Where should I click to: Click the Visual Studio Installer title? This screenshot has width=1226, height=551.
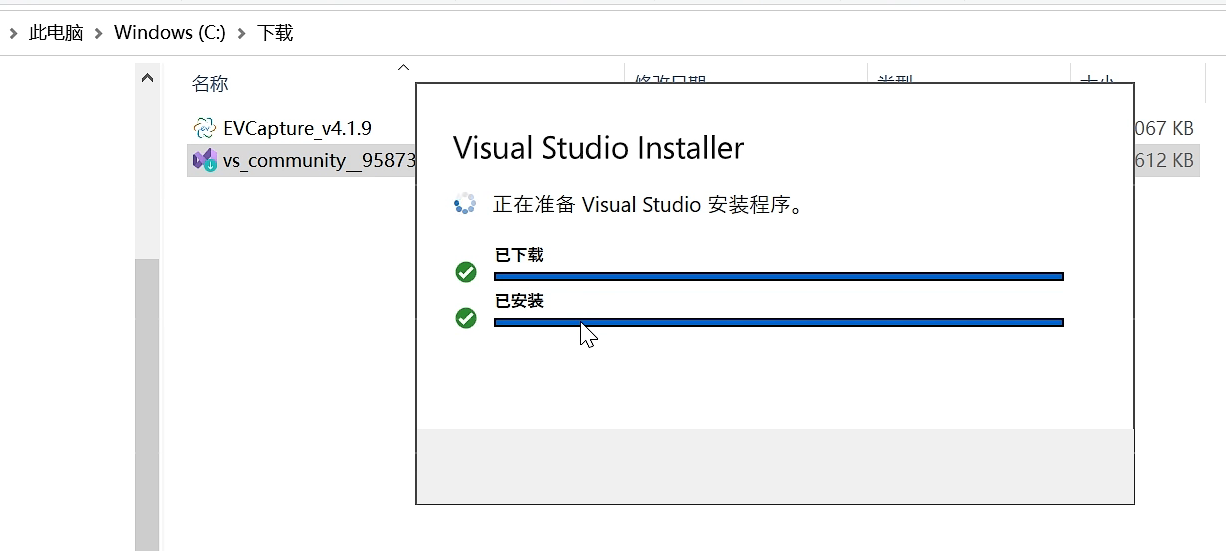[599, 149]
